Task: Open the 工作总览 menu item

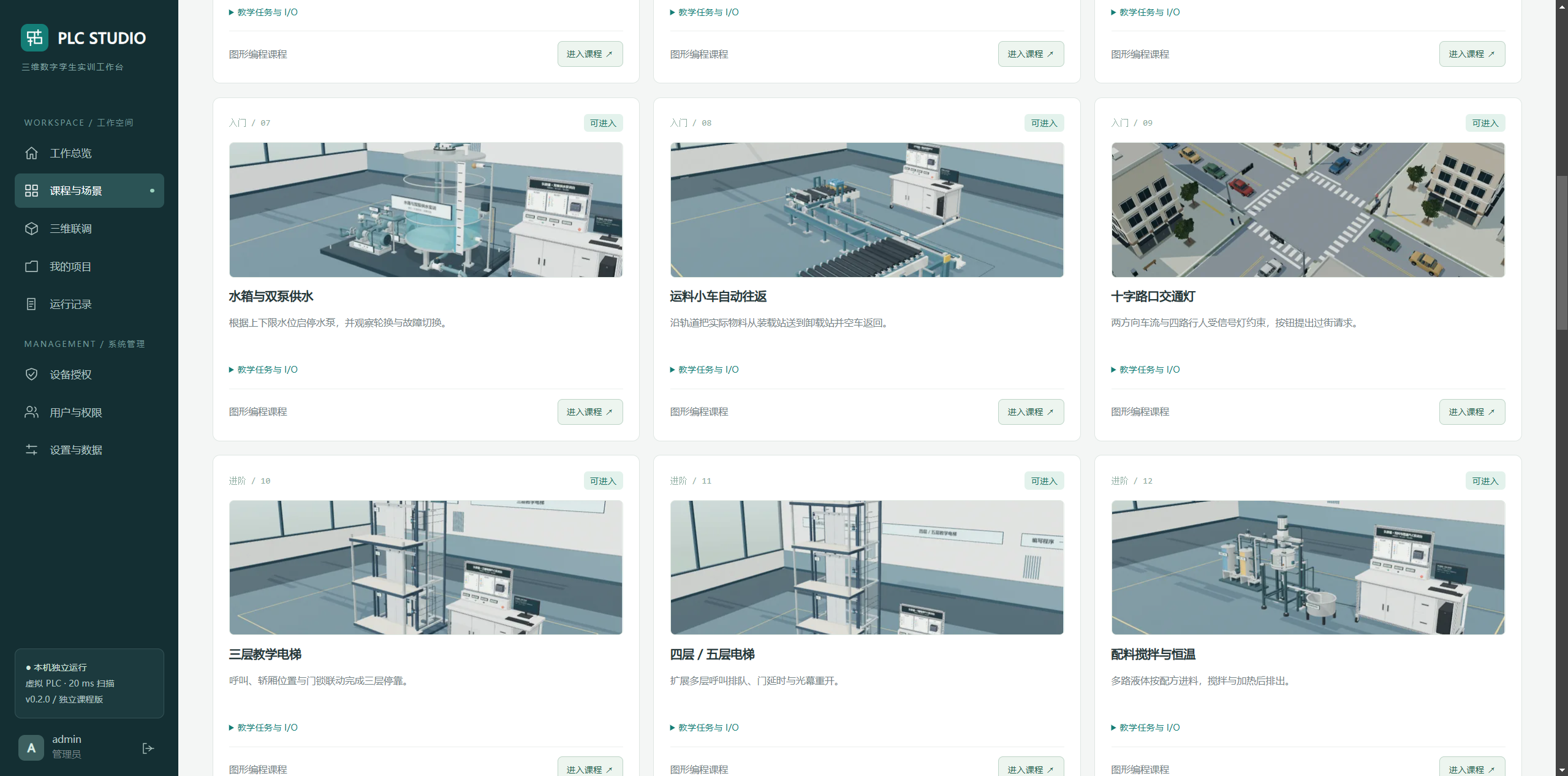Action: (x=89, y=153)
